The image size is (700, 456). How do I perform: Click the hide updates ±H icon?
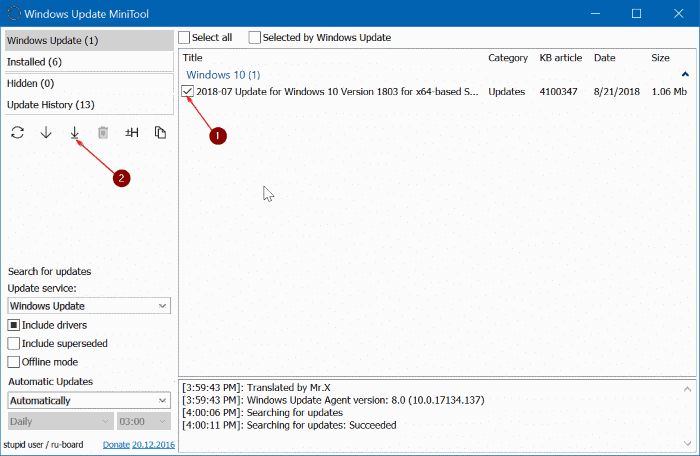(132, 133)
